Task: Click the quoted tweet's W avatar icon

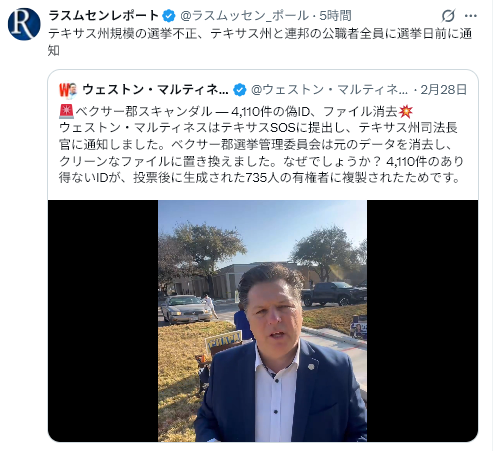Action: click(x=68, y=90)
